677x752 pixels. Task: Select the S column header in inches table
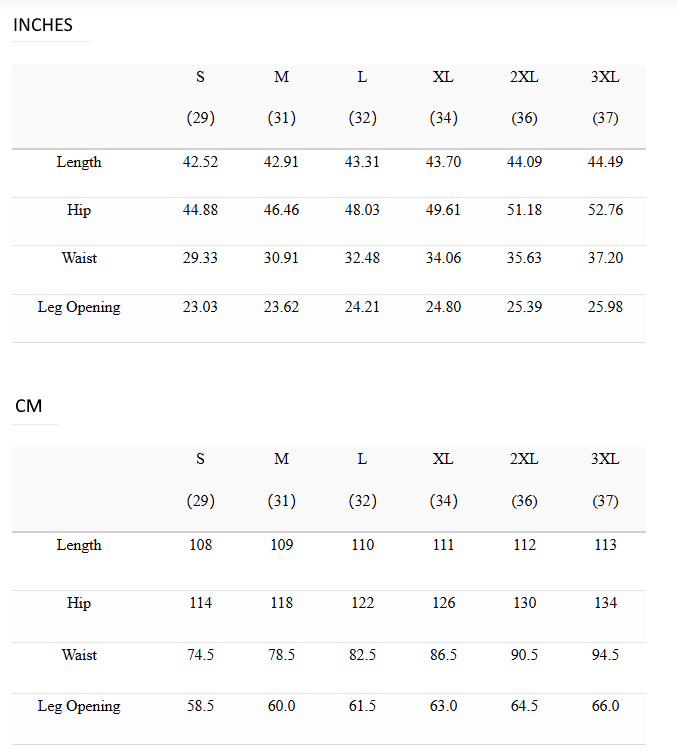200,77
